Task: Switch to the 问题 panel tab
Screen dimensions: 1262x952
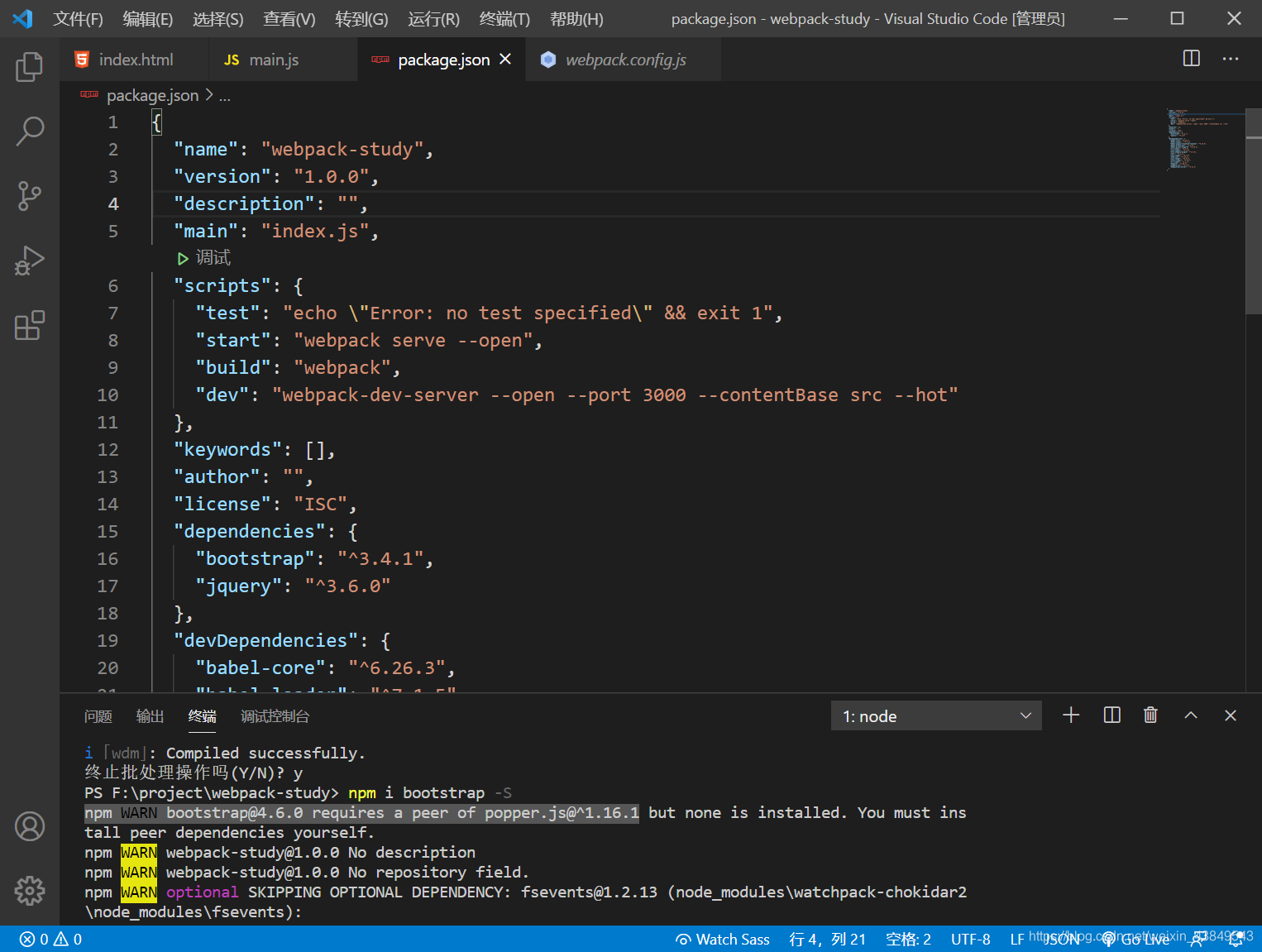Action: click(98, 716)
